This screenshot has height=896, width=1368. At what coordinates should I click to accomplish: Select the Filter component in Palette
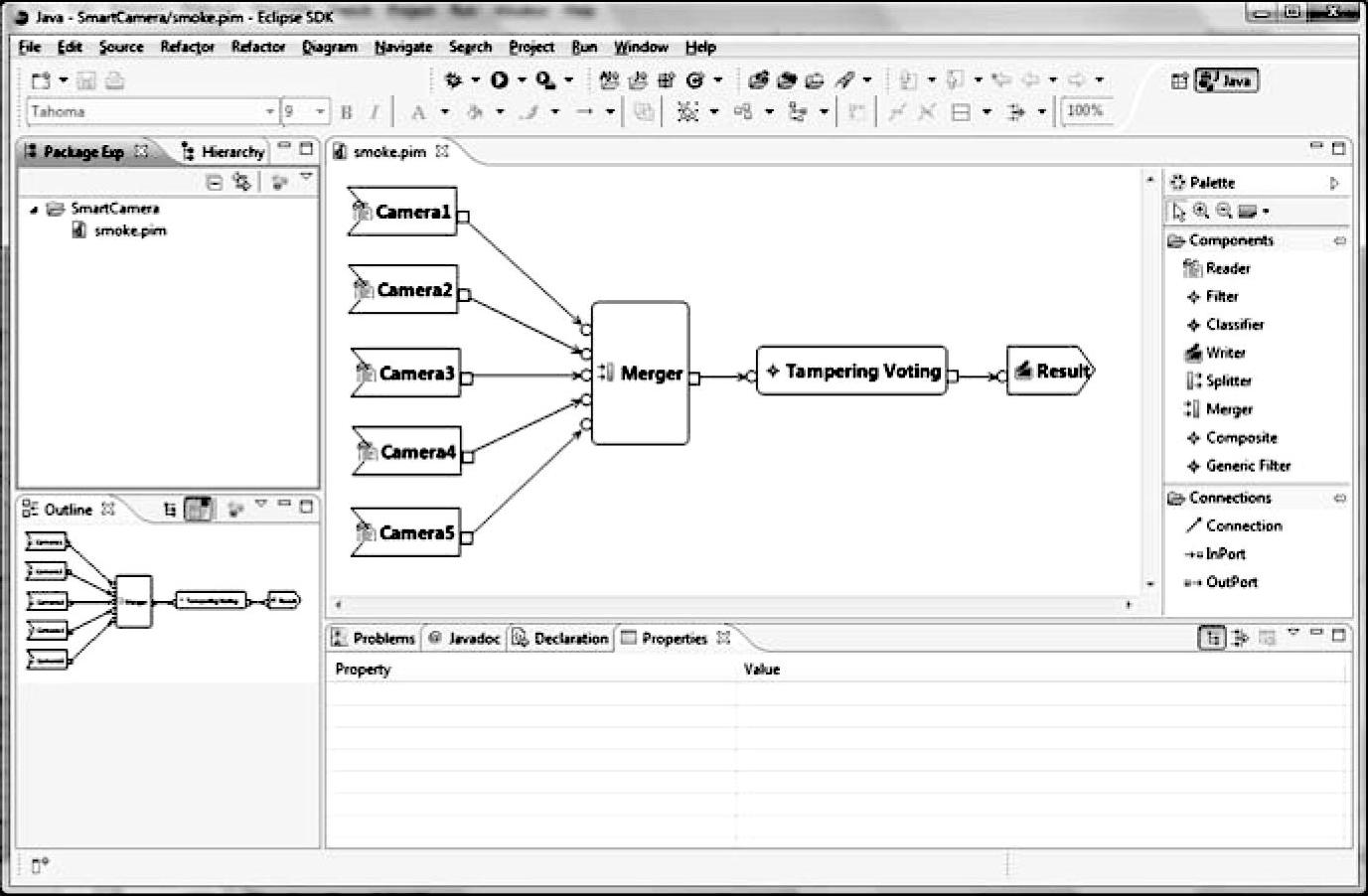pos(1212,296)
